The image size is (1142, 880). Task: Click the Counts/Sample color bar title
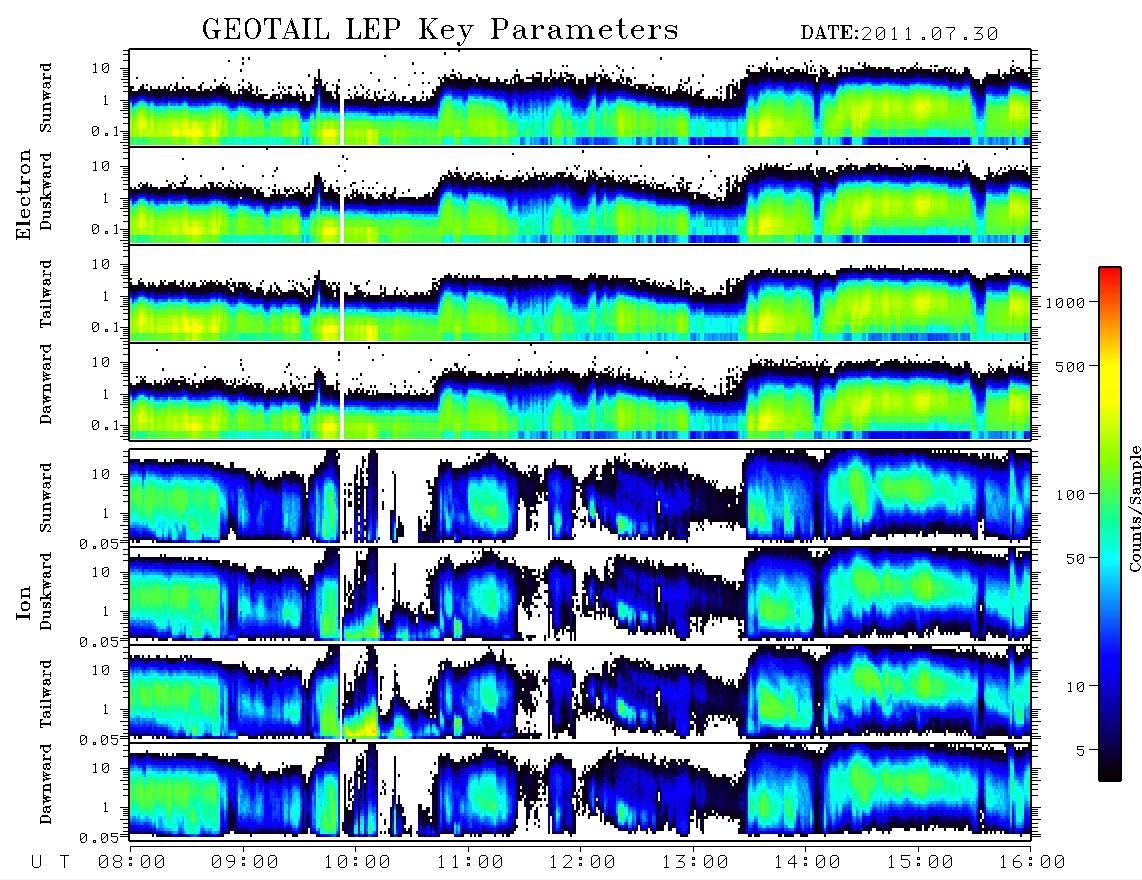coord(1135,509)
